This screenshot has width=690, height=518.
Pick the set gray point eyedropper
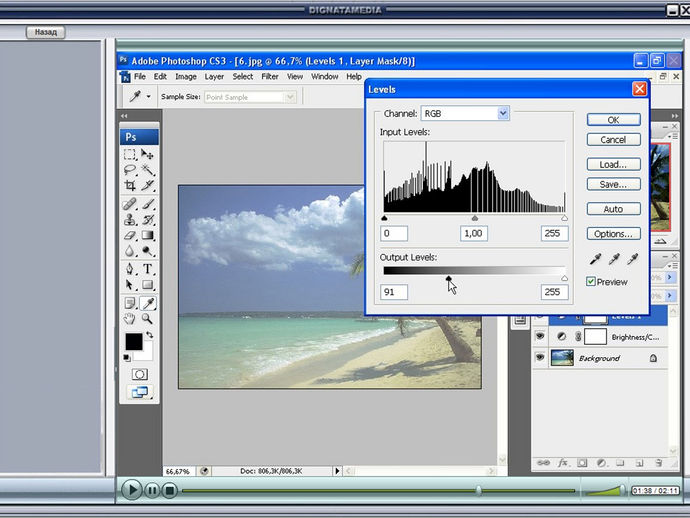coord(614,259)
